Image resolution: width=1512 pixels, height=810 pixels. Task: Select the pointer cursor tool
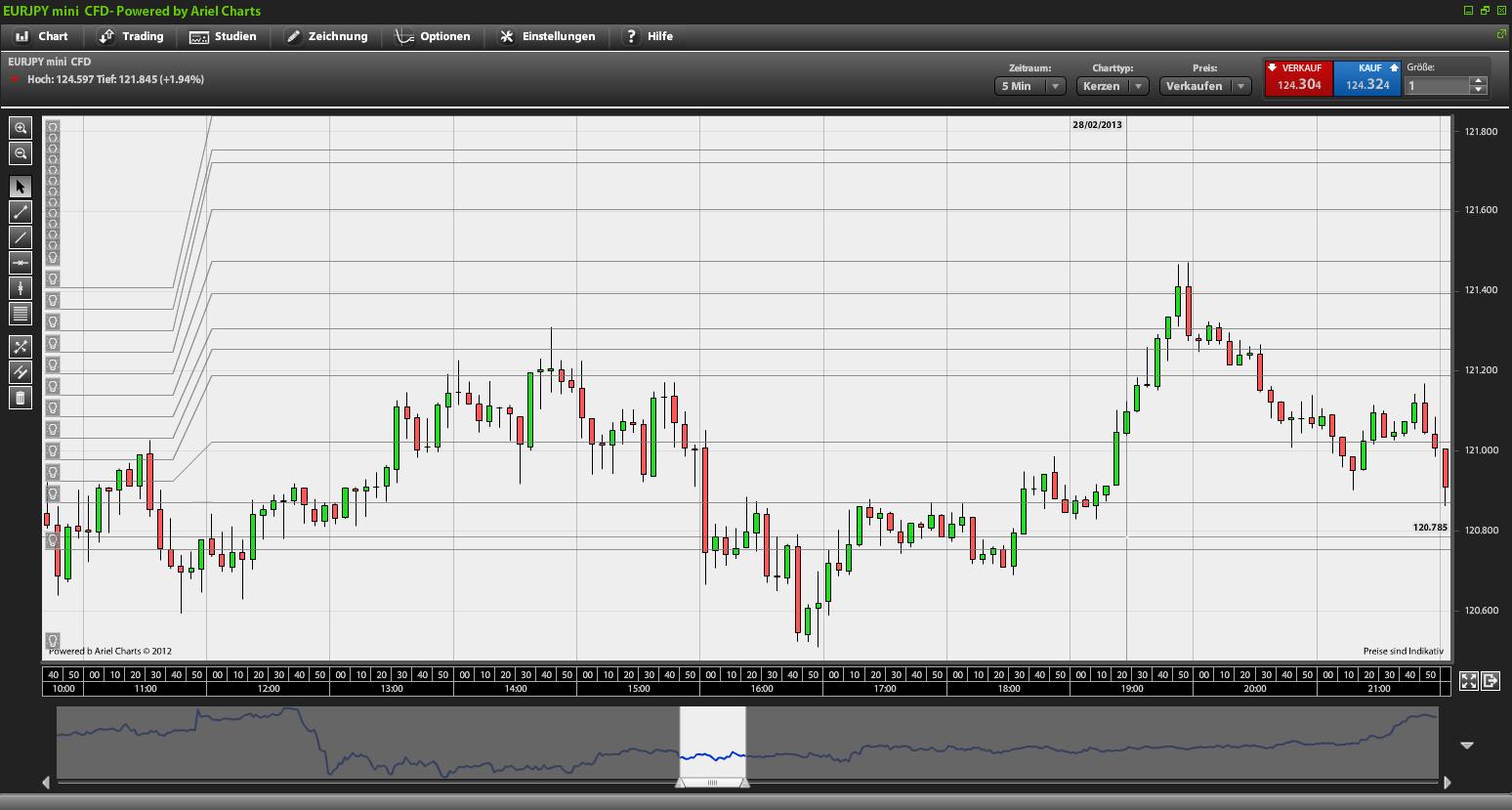coord(21,187)
